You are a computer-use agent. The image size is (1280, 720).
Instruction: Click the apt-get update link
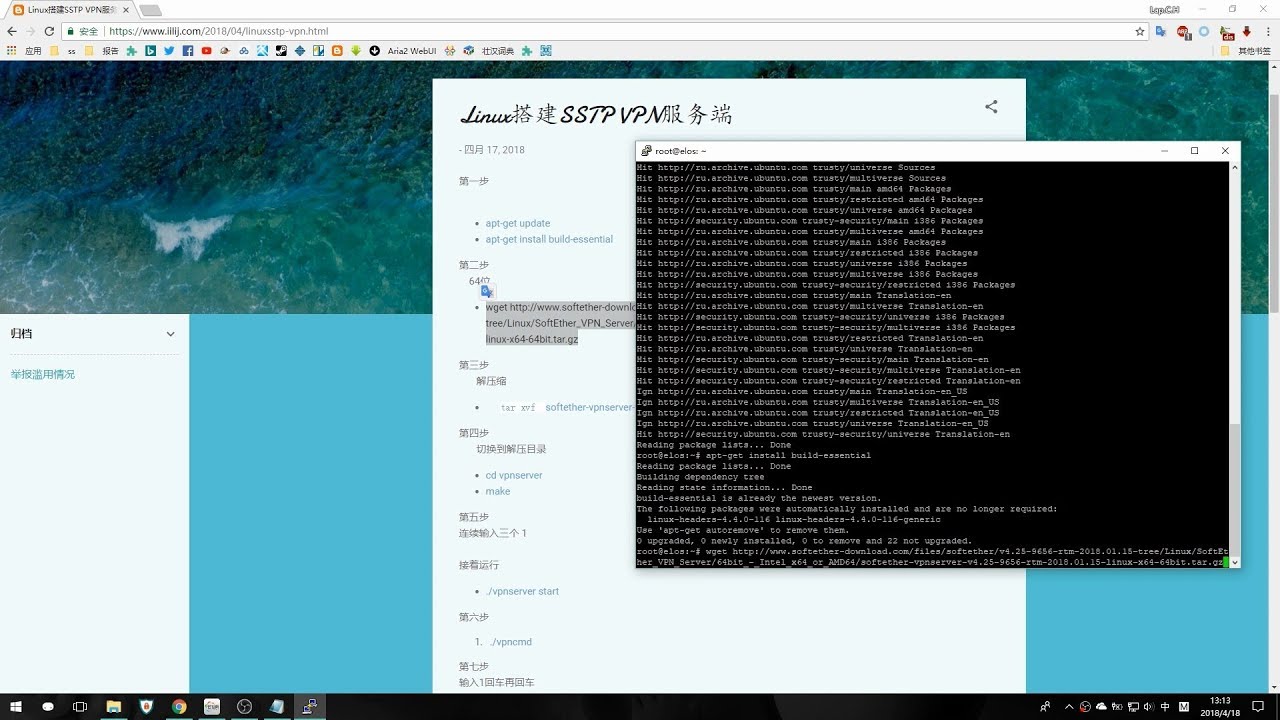(x=518, y=223)
